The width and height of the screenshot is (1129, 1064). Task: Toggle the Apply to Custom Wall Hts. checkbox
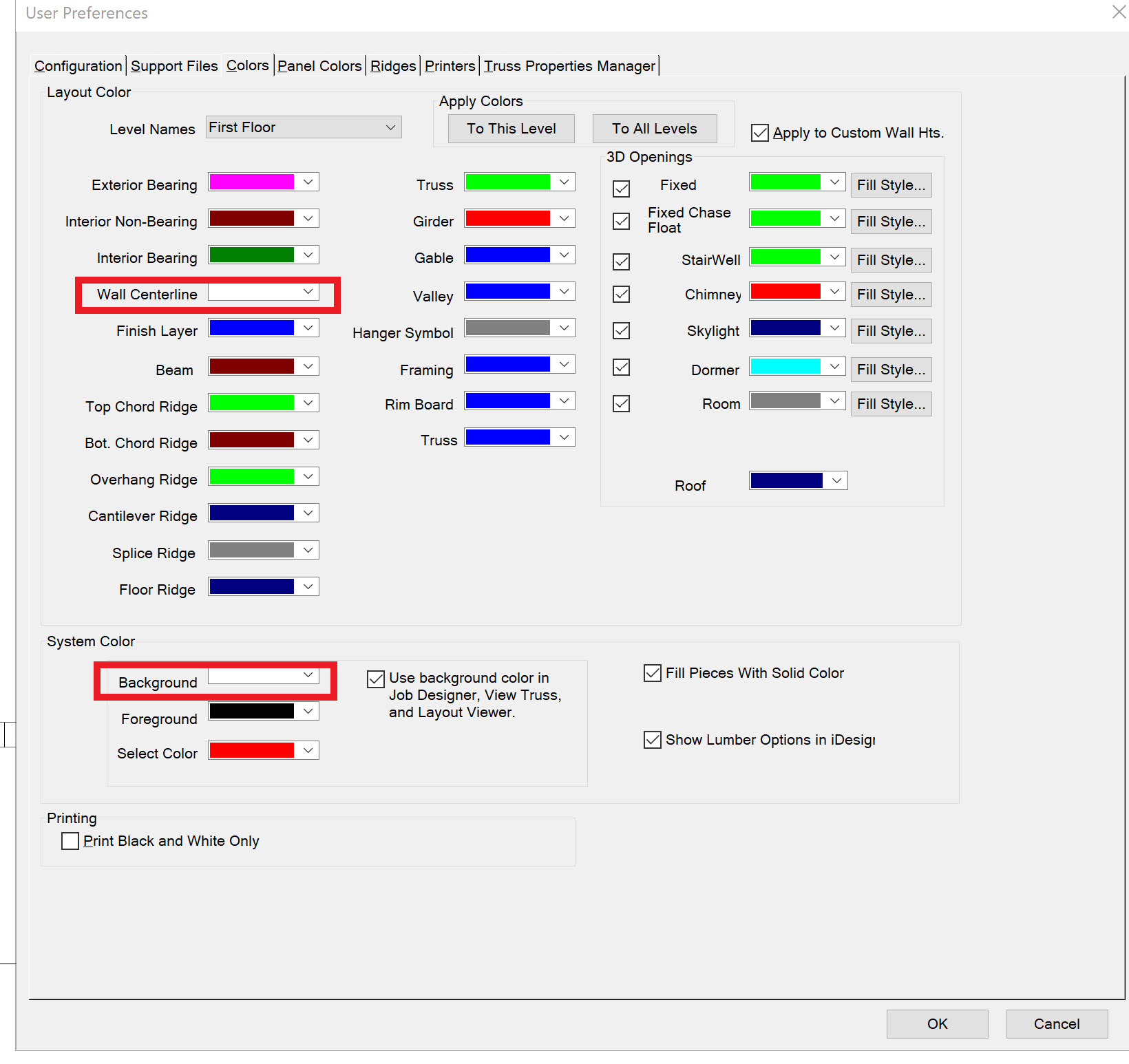760,133
